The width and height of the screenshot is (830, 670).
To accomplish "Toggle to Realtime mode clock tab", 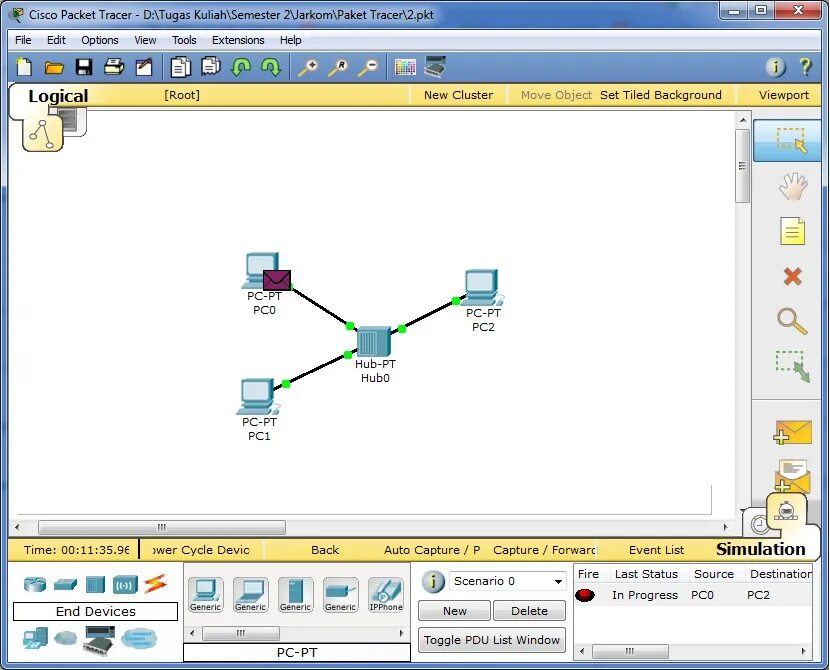I will click(x=758, y=524).
